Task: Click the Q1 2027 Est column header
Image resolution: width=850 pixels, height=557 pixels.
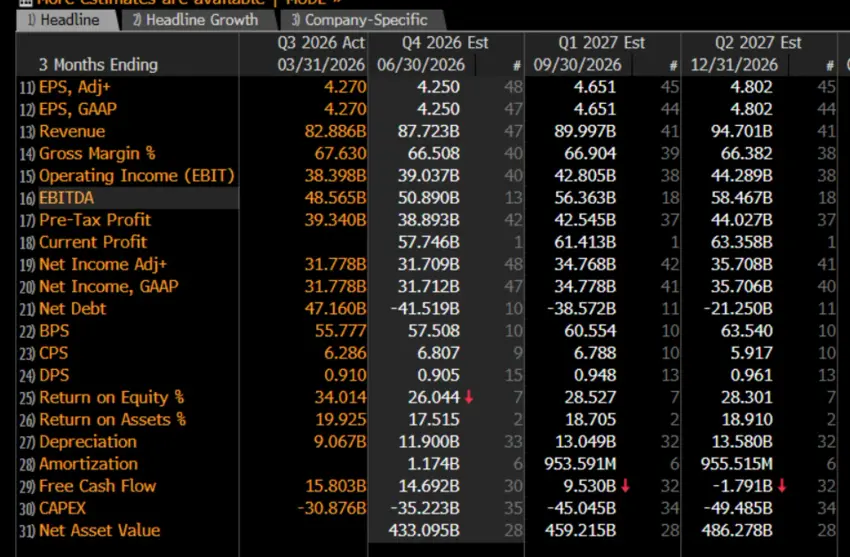Action: (x=602, y=42)
